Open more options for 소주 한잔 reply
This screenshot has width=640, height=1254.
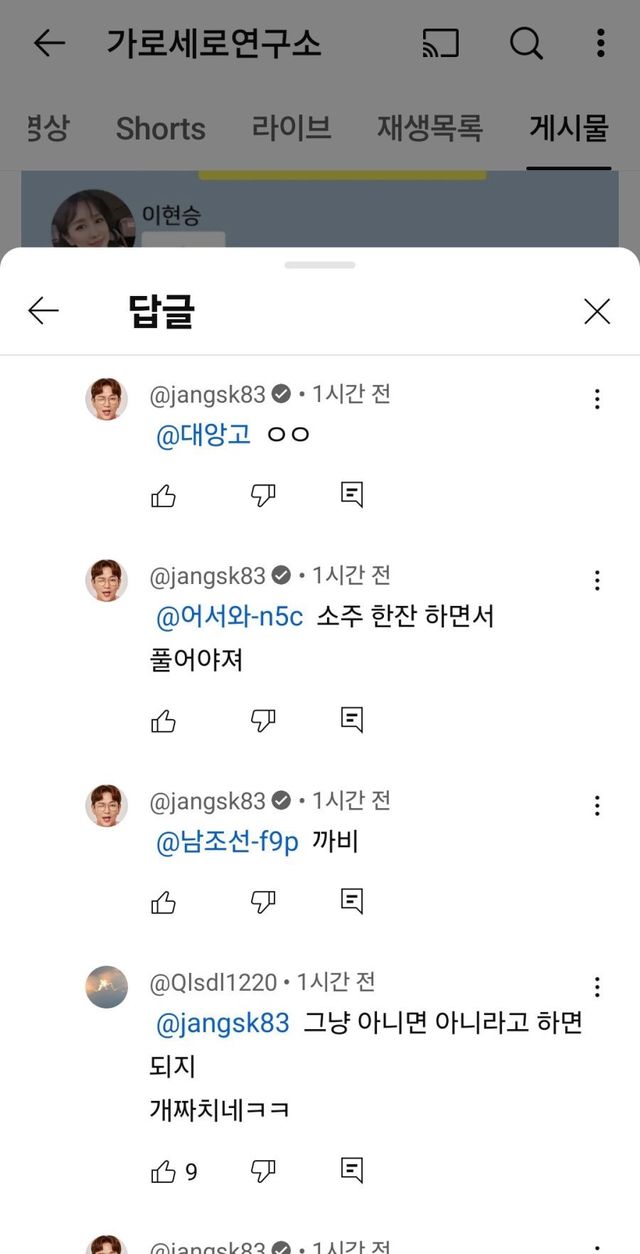597,581
